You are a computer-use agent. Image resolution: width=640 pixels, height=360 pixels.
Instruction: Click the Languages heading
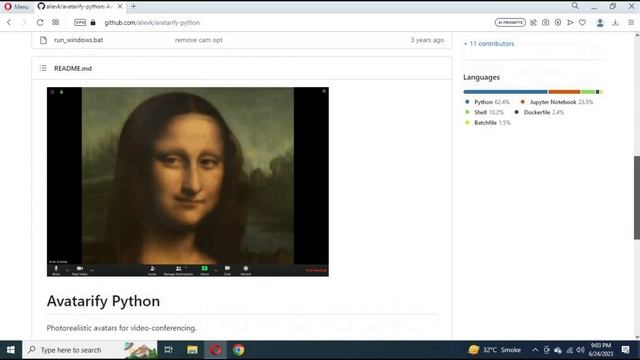(482, 77)
